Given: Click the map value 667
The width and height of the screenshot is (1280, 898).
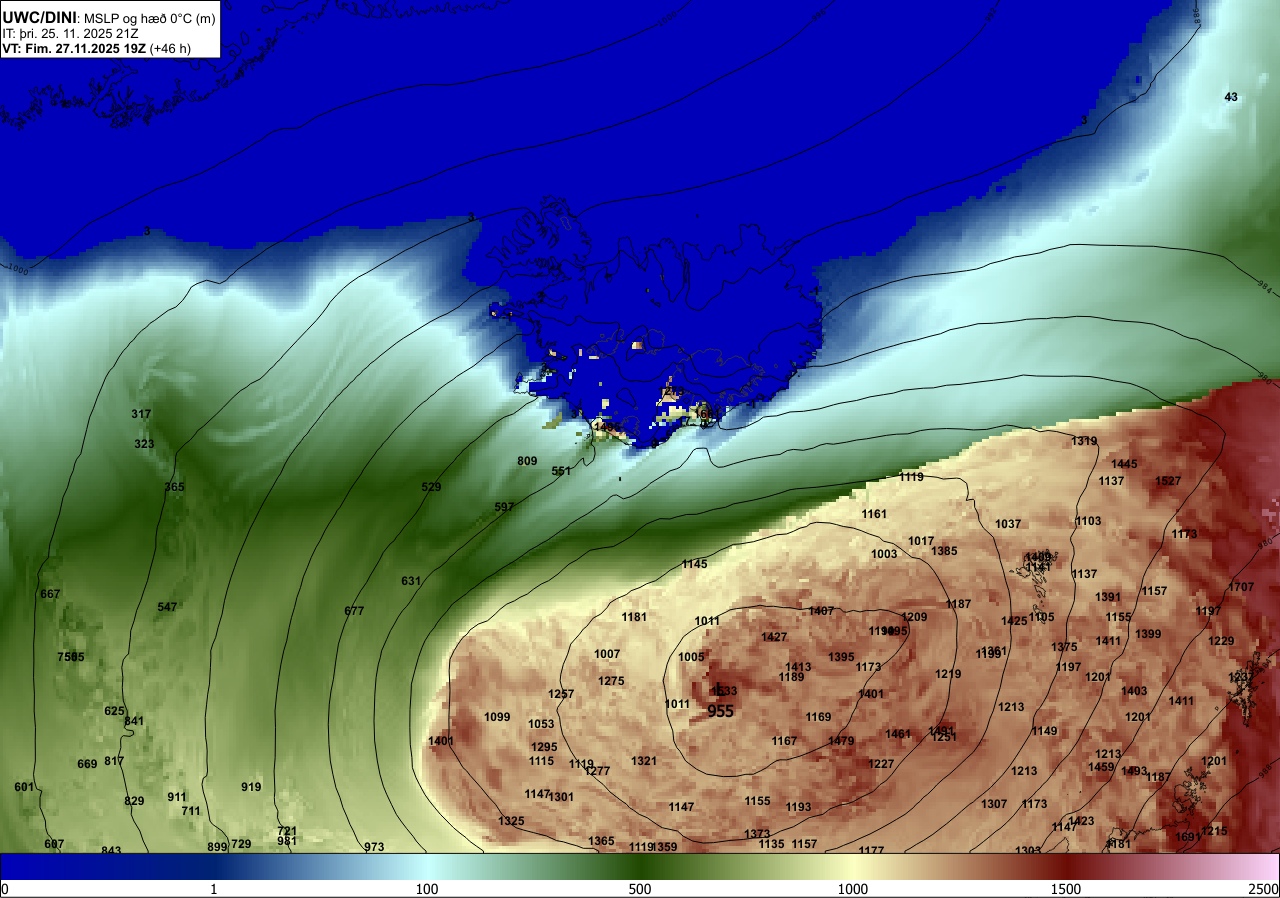Looking at the screenshot, I should coord(50,594).
